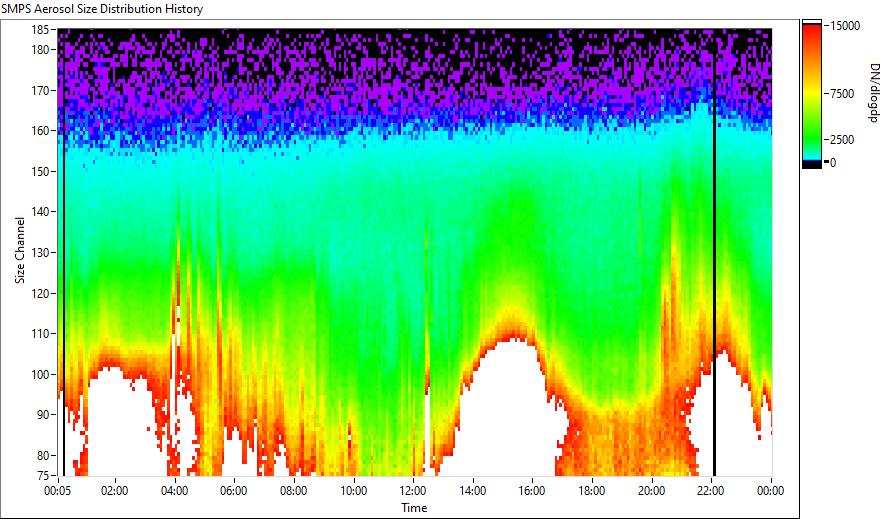Click the 02:00 time axis label

coord(114,491)
